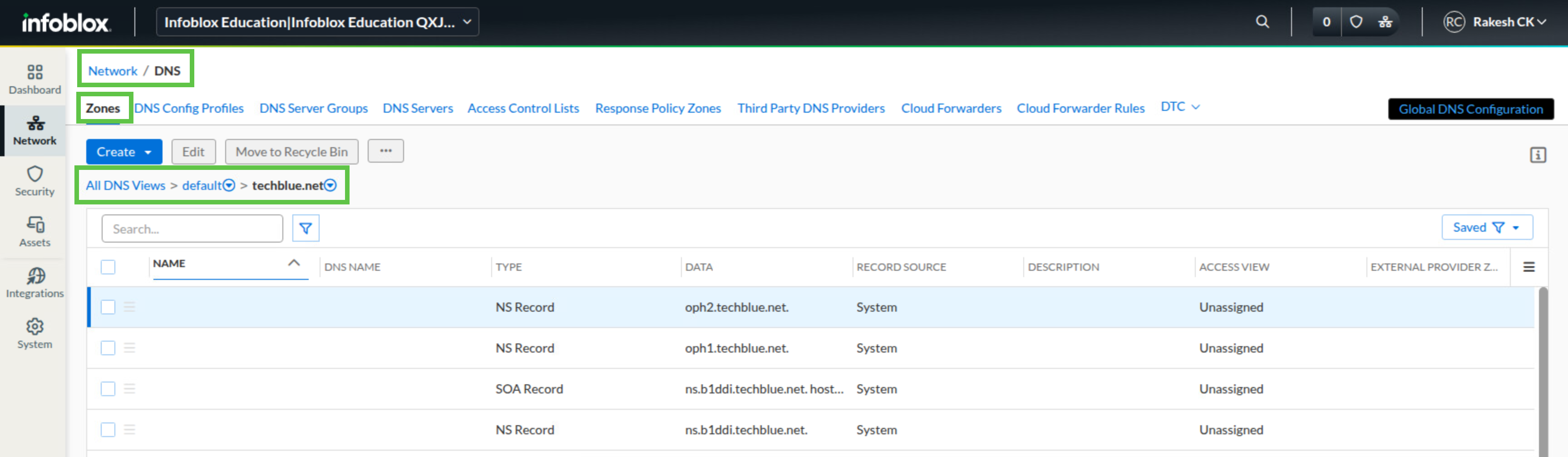
Task: Switch to the Zones tab
Action: (x=103, y=108)
